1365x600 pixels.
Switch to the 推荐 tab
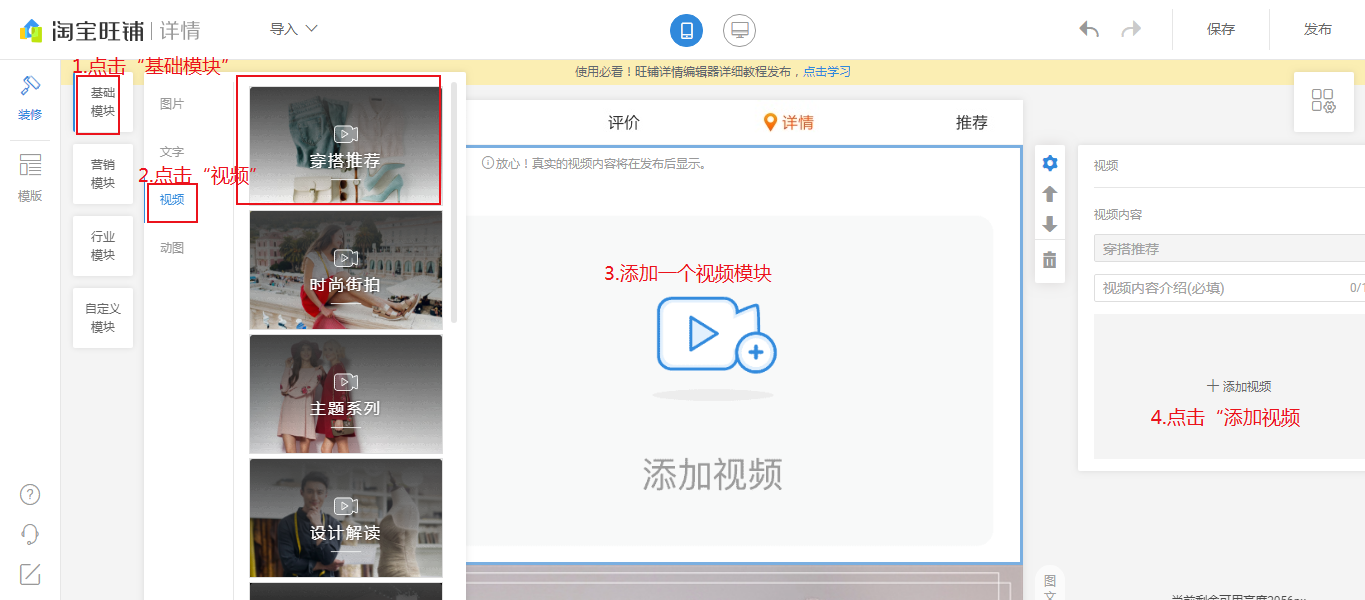(972, 123)
